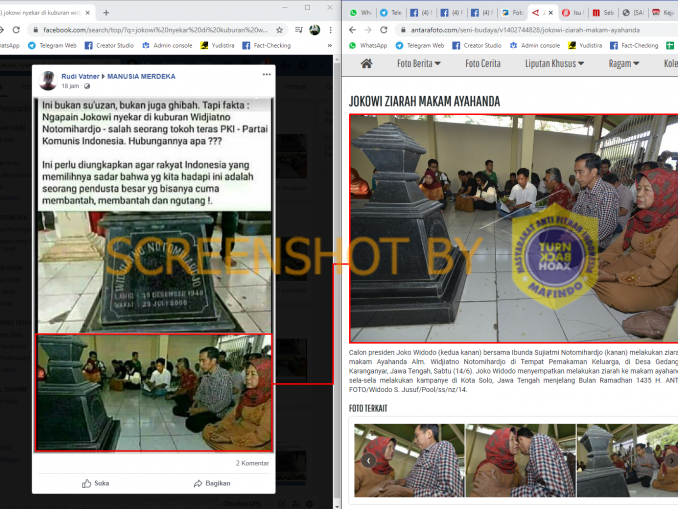Open Obrolan chat bar at bottom
Screen dimensions: 678x509
242,504
